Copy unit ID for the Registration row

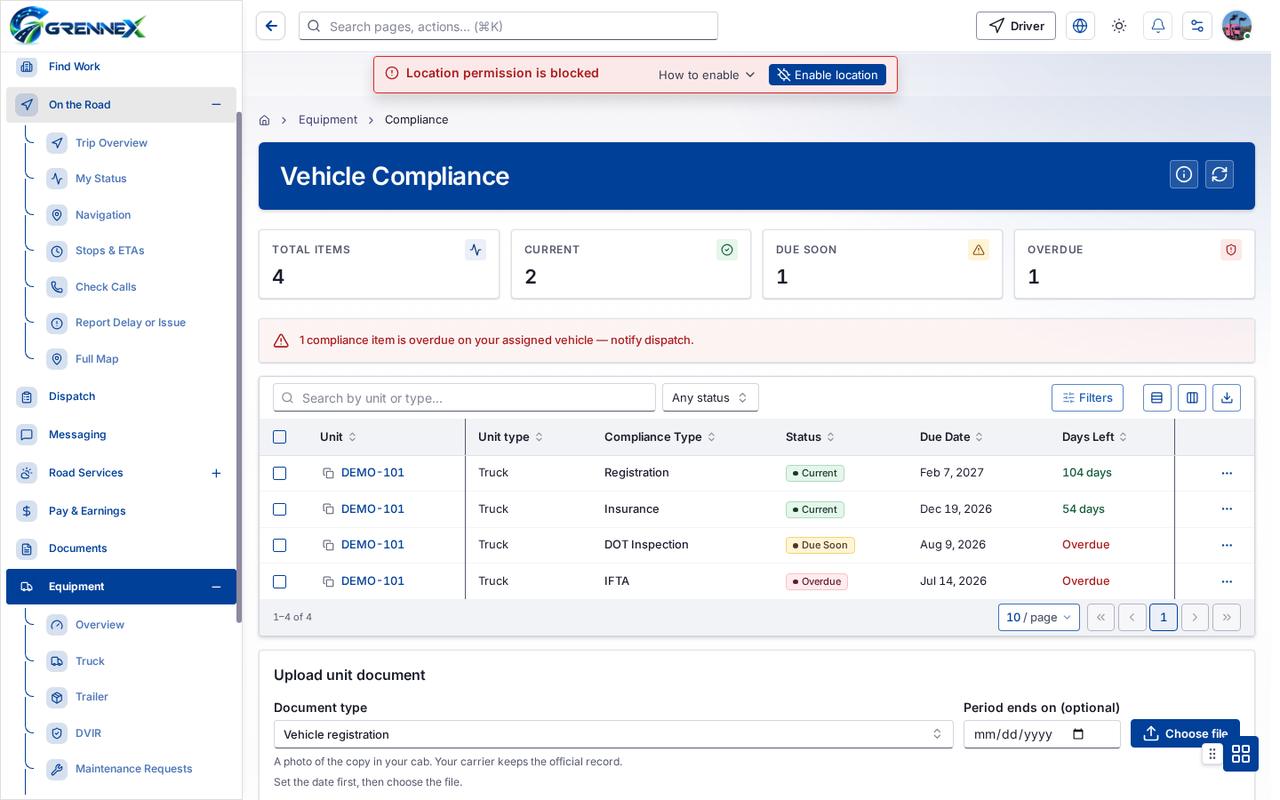328,473
